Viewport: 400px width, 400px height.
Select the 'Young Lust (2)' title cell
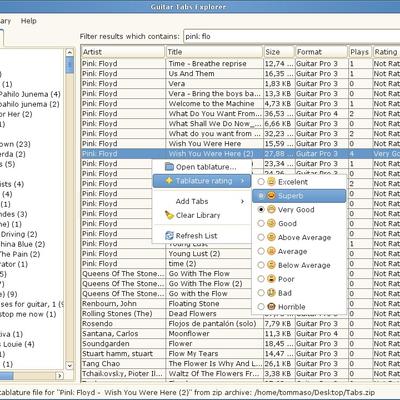214,254
